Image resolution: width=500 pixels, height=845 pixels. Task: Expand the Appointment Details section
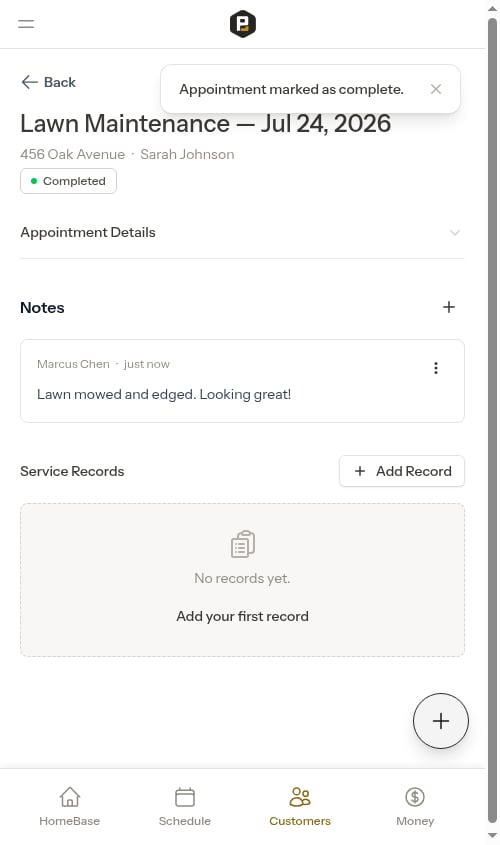[242, 232]
